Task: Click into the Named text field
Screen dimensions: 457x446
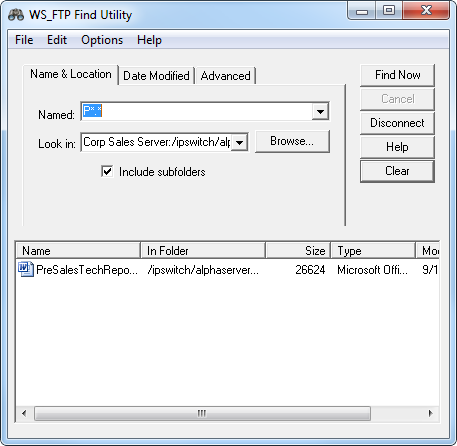Action: tap(197, 112)
